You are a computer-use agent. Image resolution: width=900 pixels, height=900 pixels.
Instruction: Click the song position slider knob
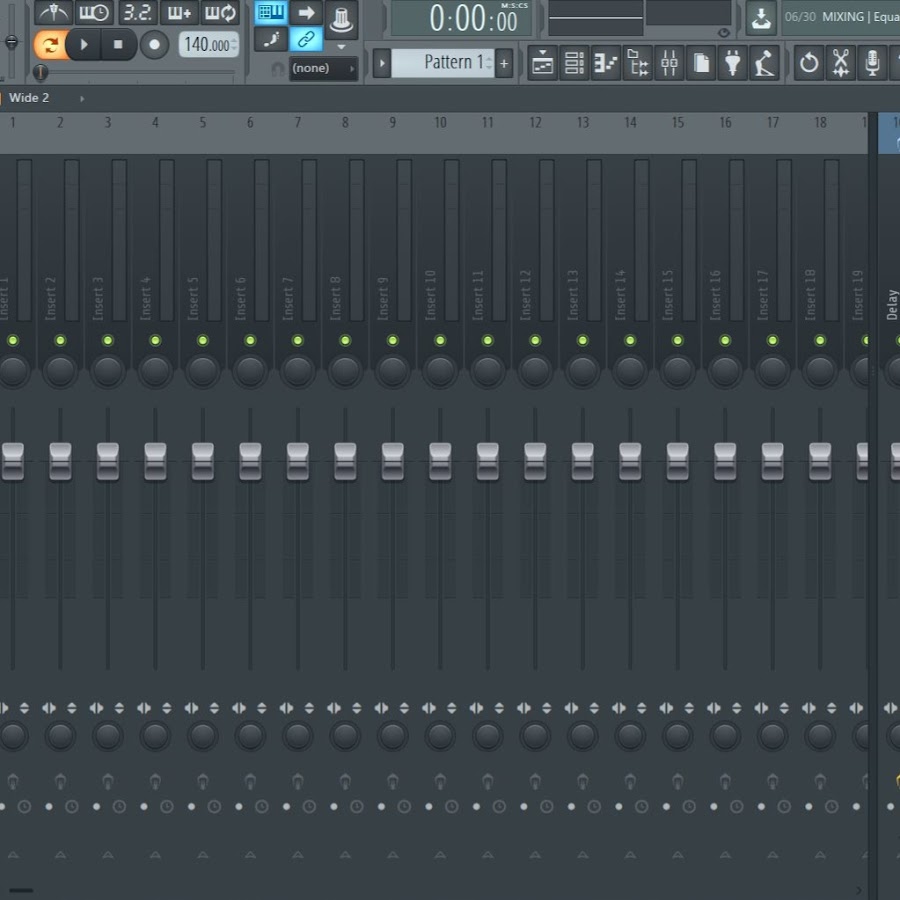tap(40, 72)
